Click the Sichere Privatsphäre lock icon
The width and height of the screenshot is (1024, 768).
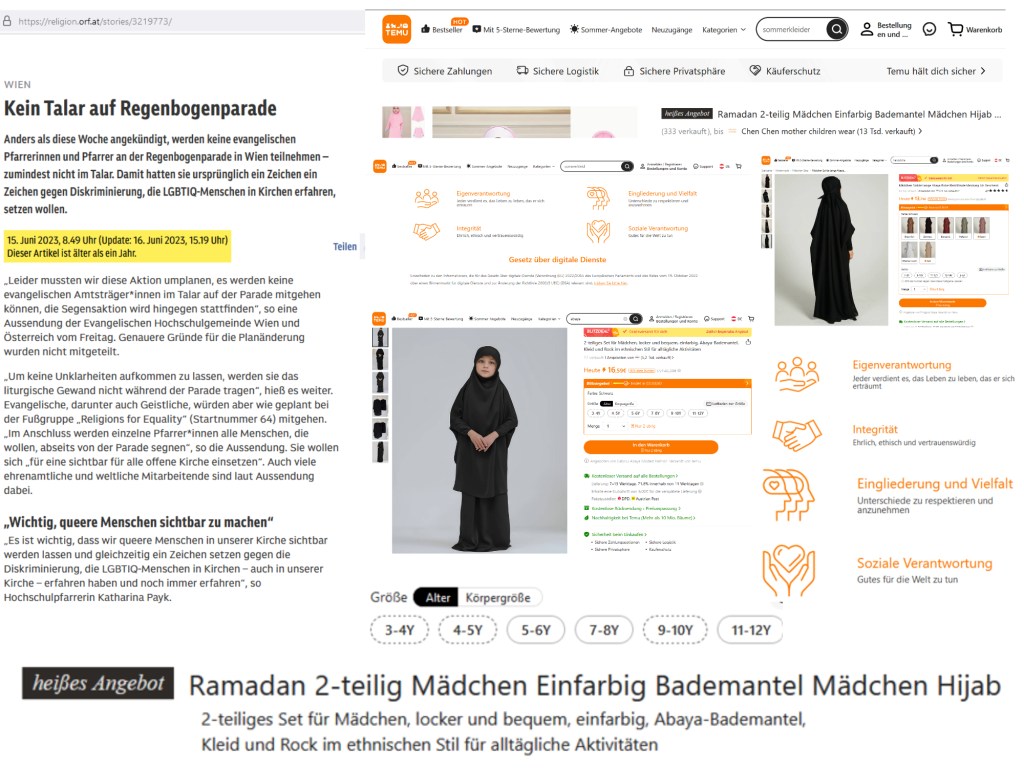coord(628,71)
